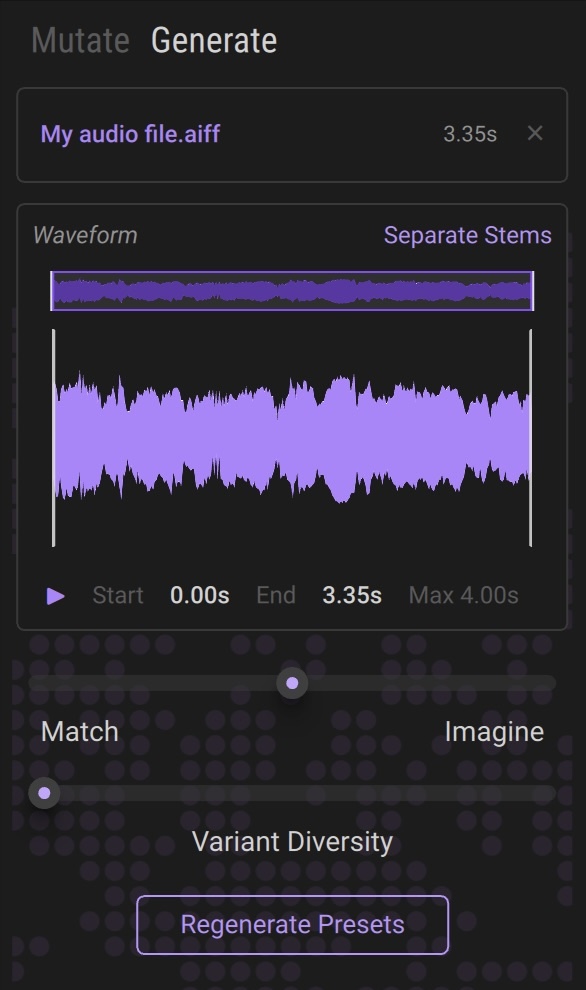586x990 pixels.
Task: Click the far right of Variant Diversity track
Action: 549,793
